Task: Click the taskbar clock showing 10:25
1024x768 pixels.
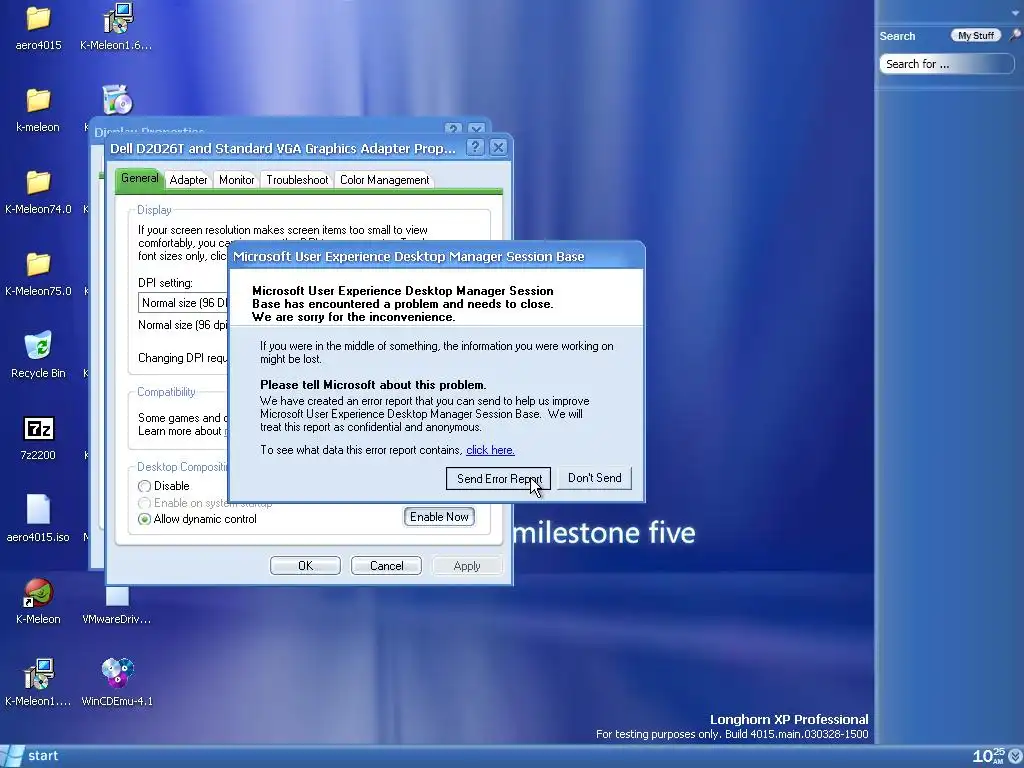Action: (x=988, y=756)
